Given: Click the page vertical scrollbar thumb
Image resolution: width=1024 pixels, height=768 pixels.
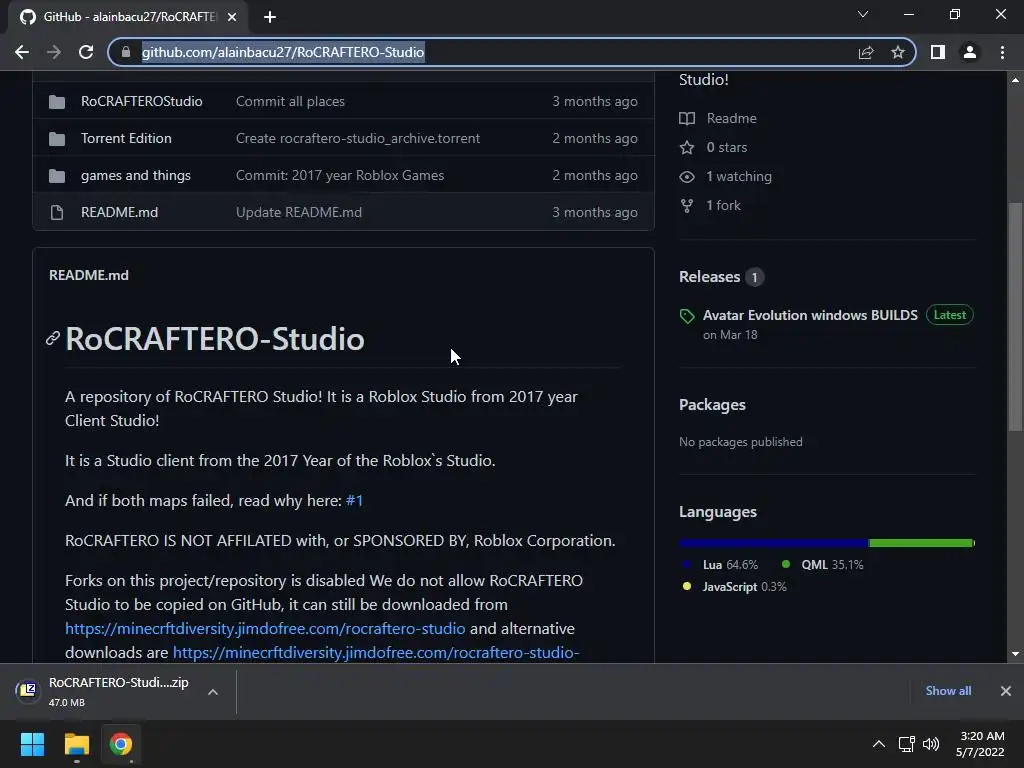Looking at the screenshot, I should [x=1015, y=317].
